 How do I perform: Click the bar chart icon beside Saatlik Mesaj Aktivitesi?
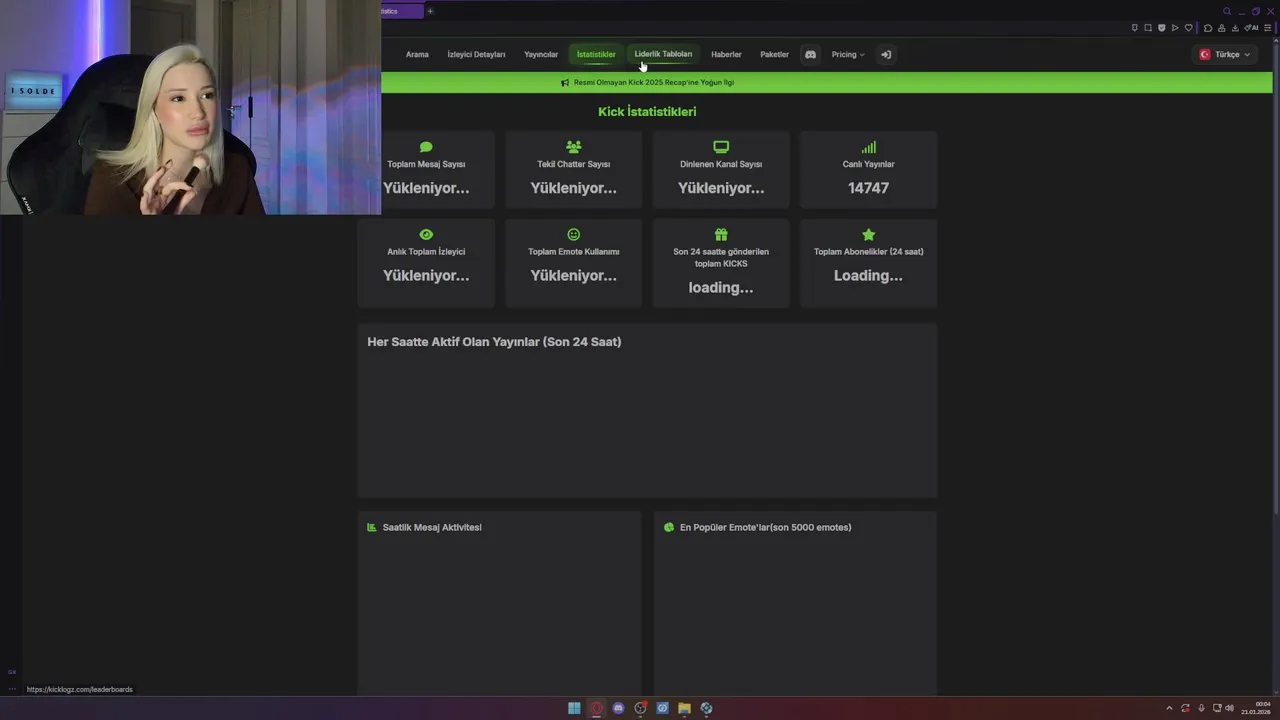point(372,527)
